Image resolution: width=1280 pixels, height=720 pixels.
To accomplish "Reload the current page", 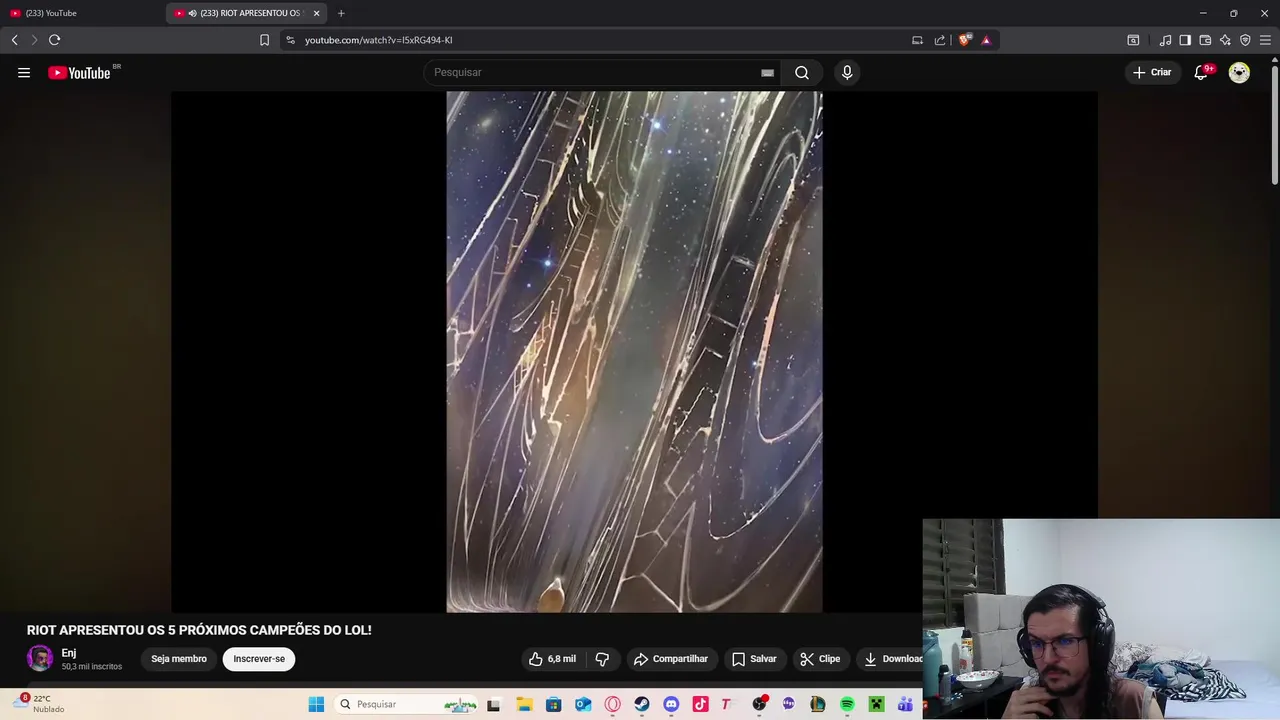I will [54, 40].
